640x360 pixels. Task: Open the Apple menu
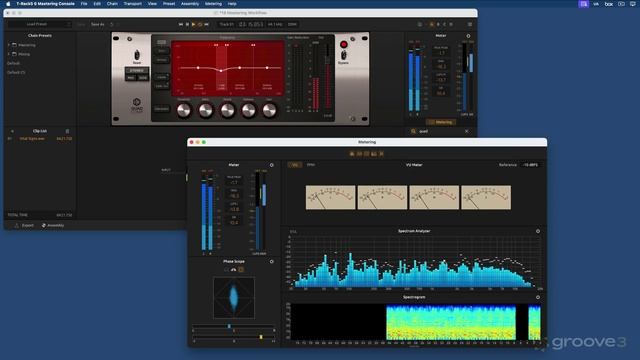[8, 4]
